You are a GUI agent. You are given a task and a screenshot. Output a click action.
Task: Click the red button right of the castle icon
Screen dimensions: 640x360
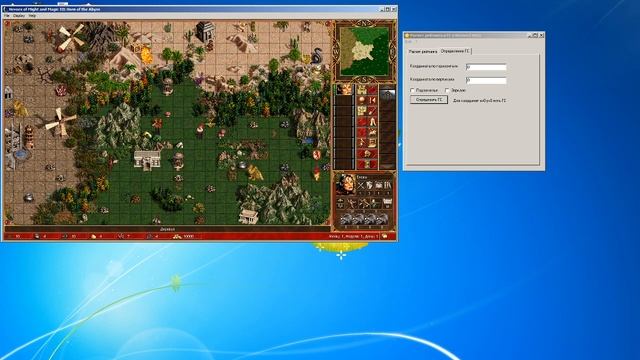coord(372,90)
